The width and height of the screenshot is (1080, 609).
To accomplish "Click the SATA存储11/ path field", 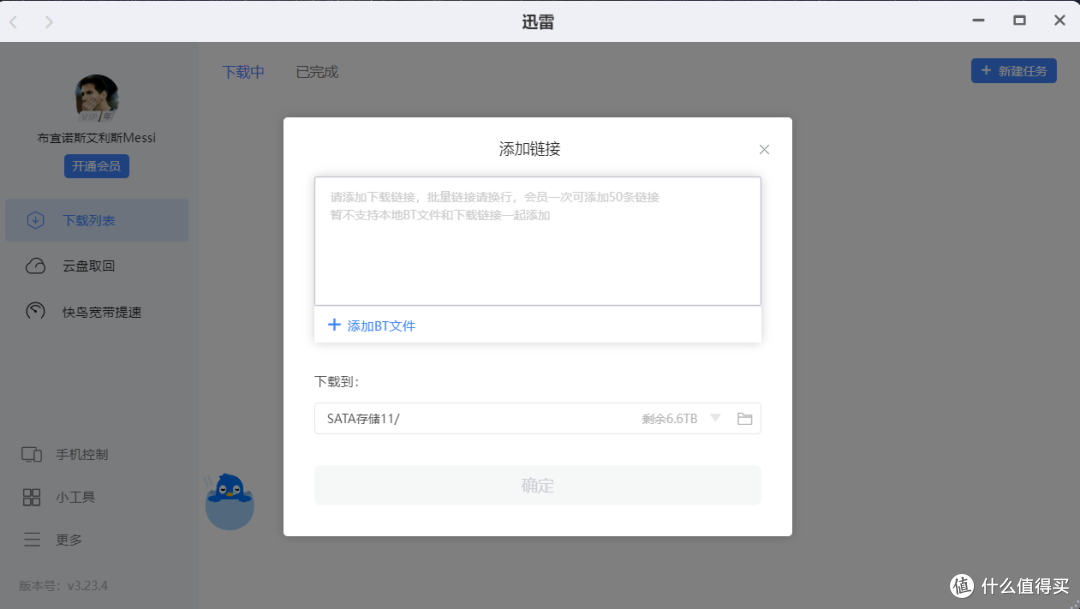I will click(537, 418).
